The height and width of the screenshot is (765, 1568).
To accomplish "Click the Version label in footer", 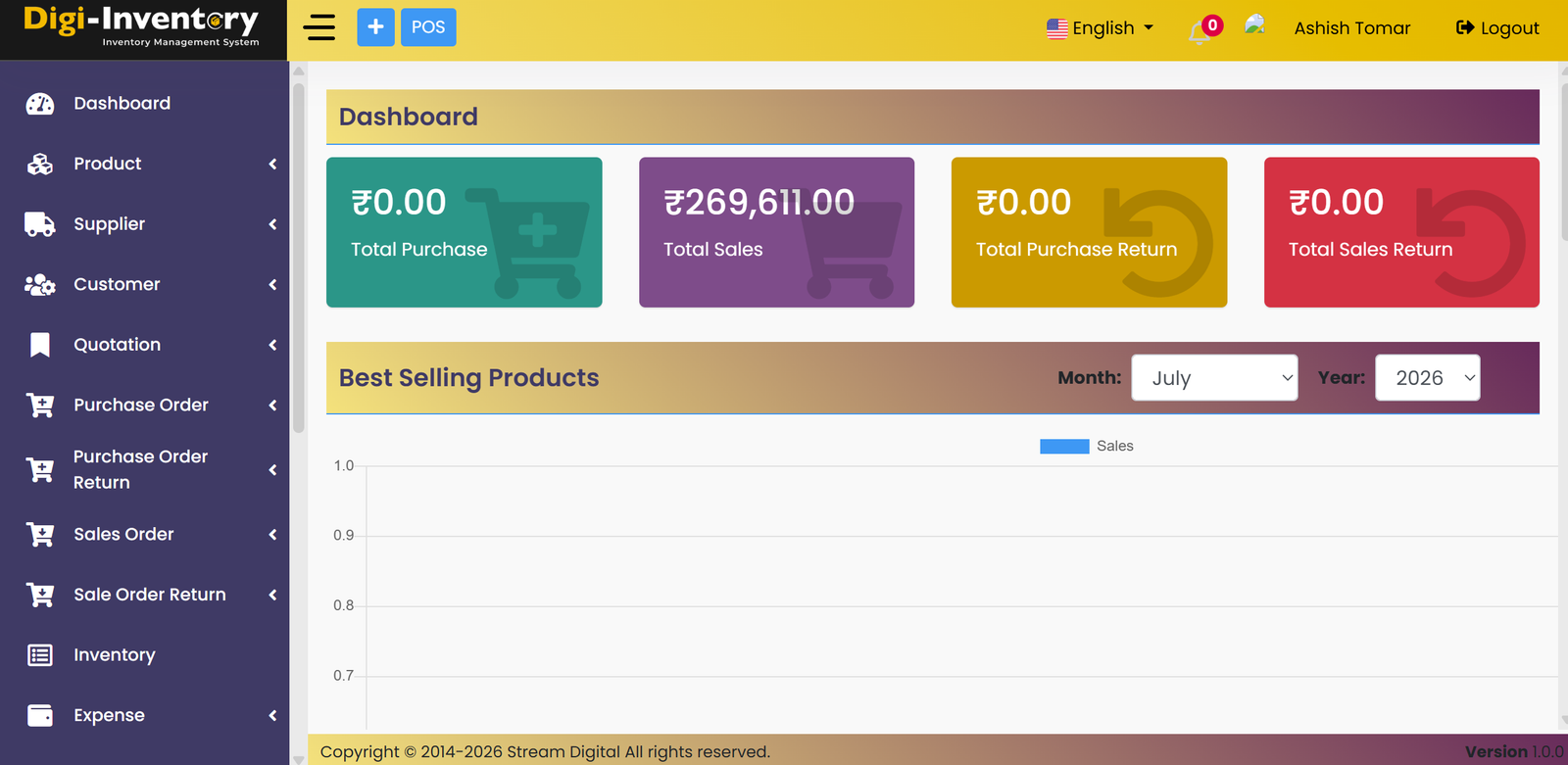I will coord(1496,752).
